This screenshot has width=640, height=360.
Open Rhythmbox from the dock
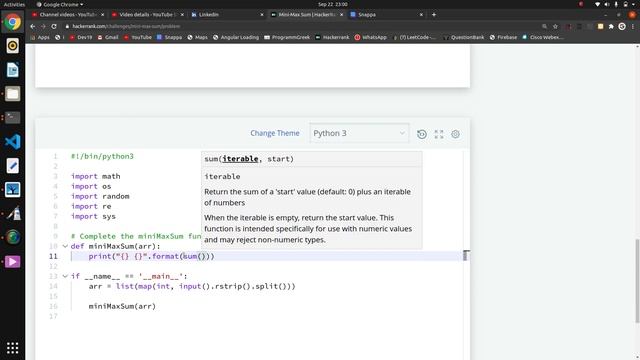pos(13,46)
